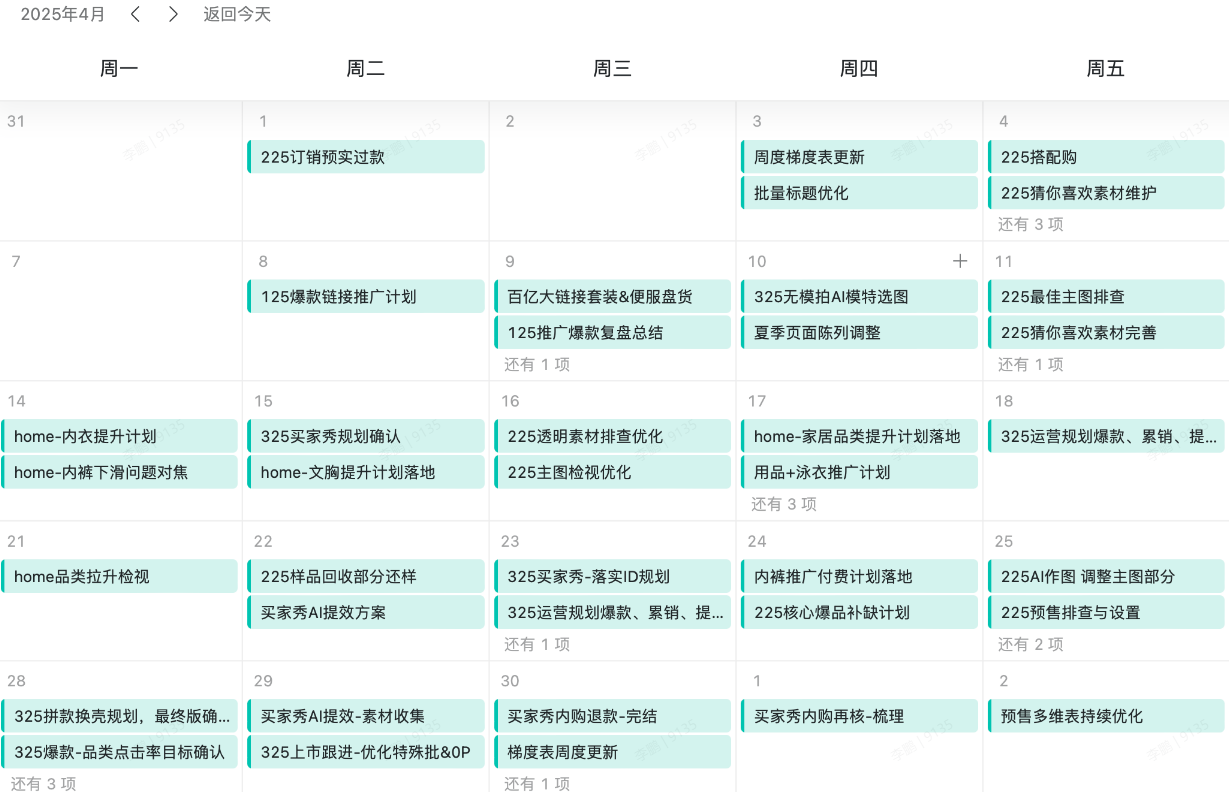The image size is (1229, 792).
Task: Open event 325买家秀规划确认
Action: [x=366, y=437]
